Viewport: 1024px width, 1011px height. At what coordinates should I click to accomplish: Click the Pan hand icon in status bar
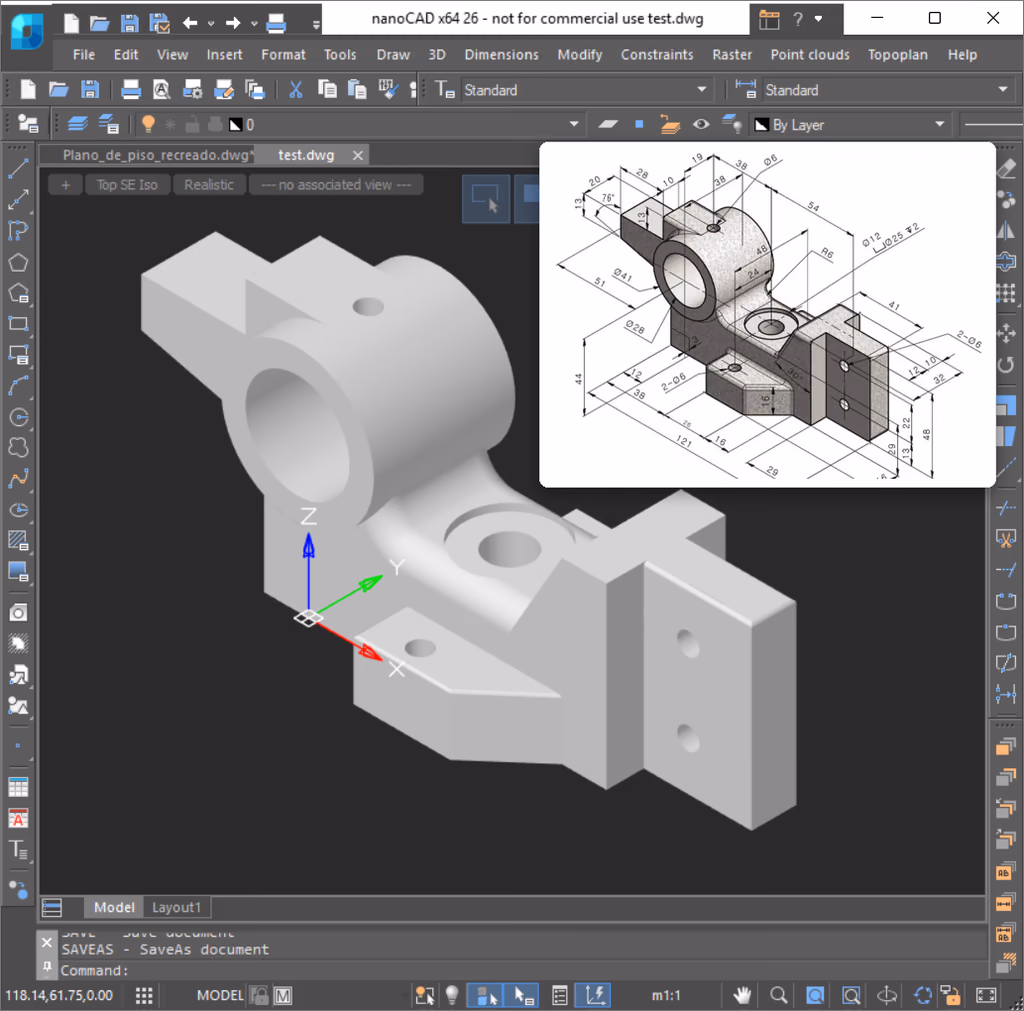[x=742, y=995]
